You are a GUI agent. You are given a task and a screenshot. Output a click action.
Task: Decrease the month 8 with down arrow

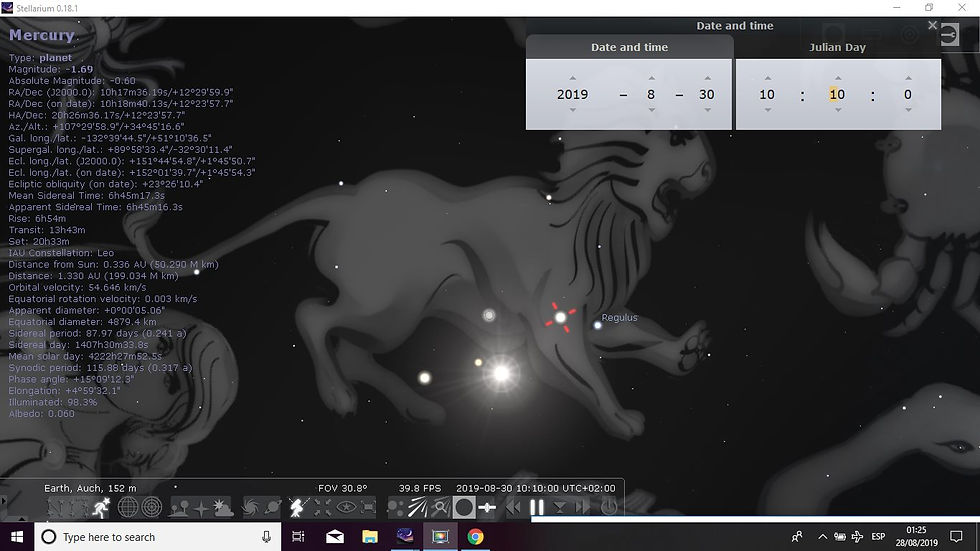(x=651, y=110)
